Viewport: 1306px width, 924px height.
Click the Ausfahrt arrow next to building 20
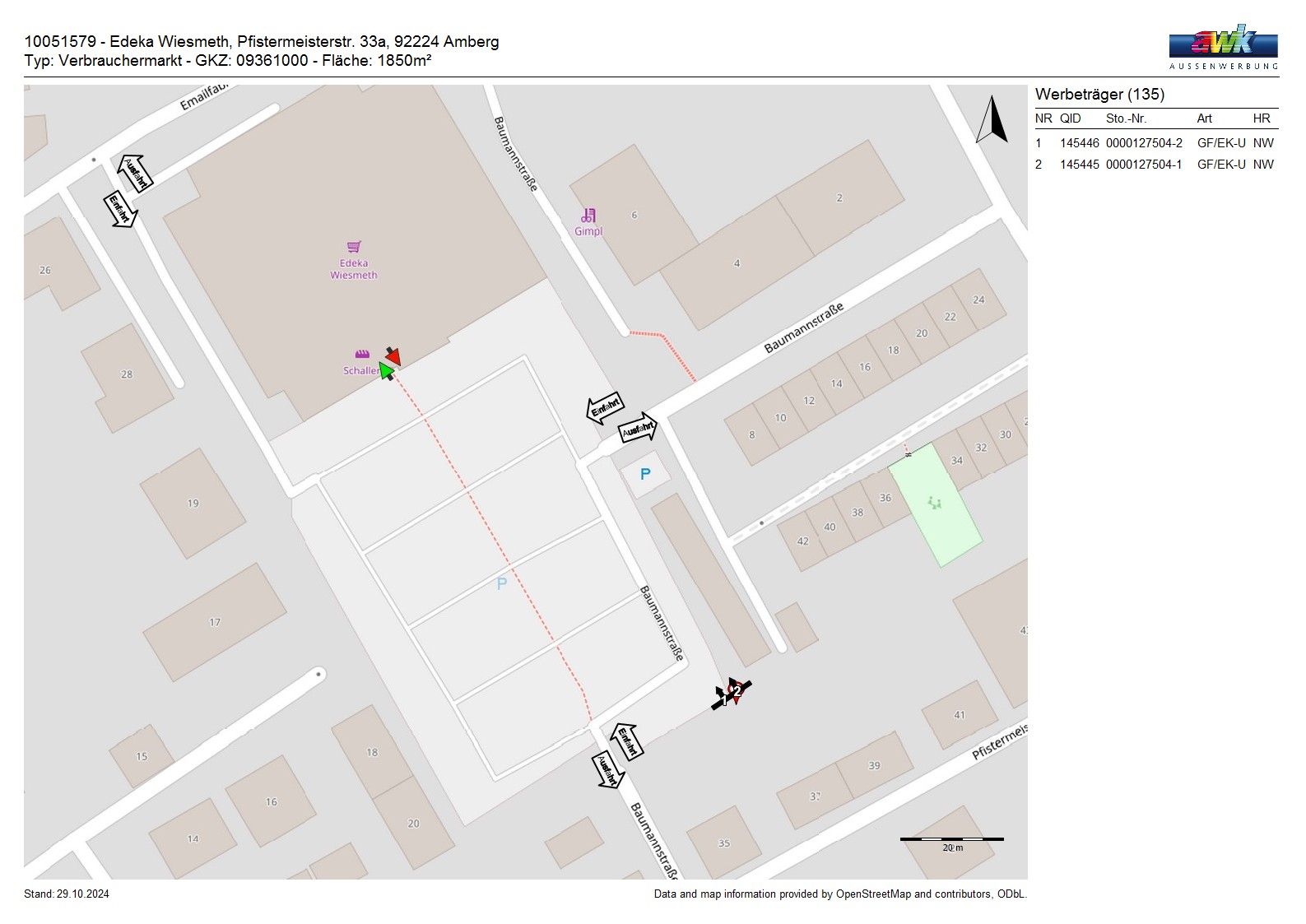607,770
